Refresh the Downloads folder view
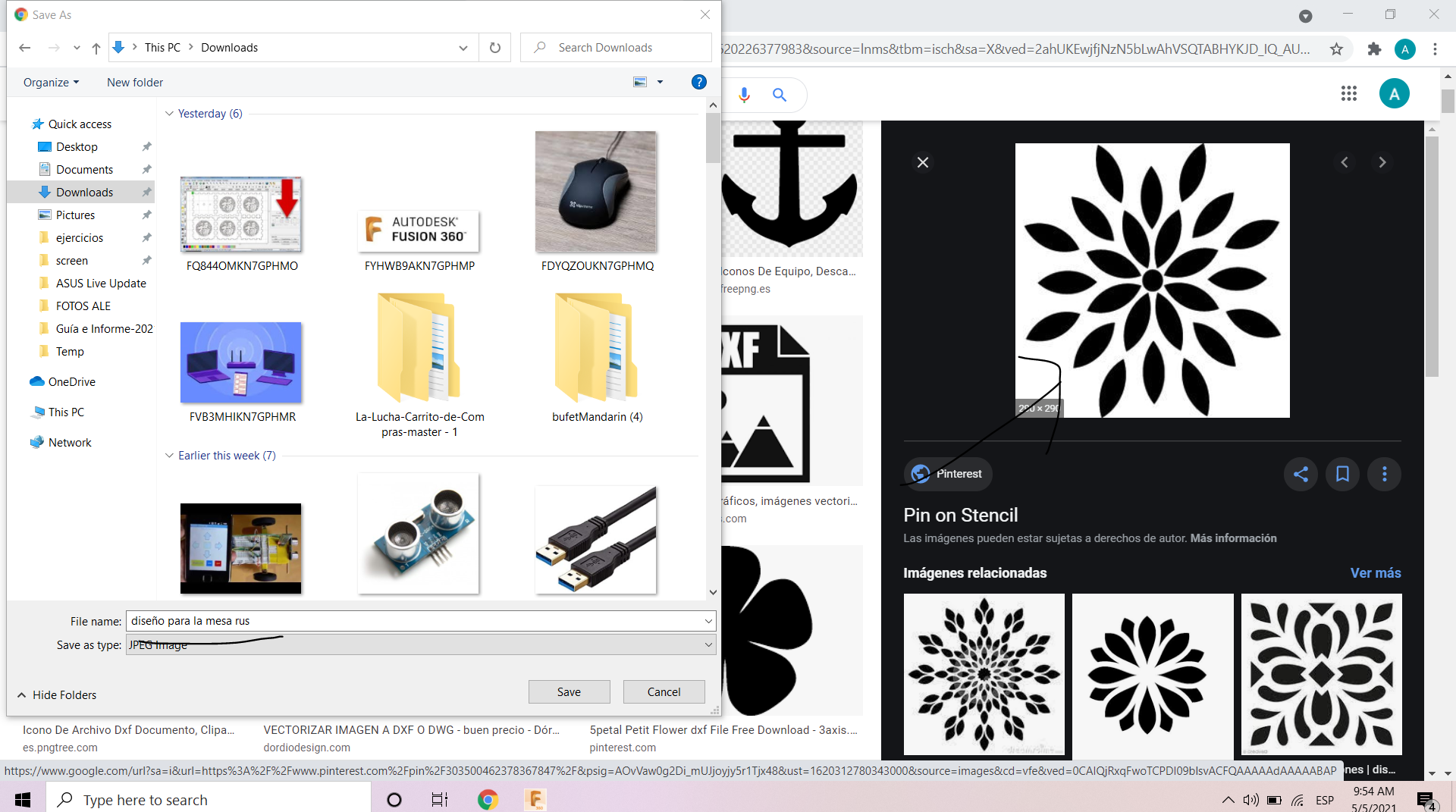1456x812 pixels. coord(495,48)
